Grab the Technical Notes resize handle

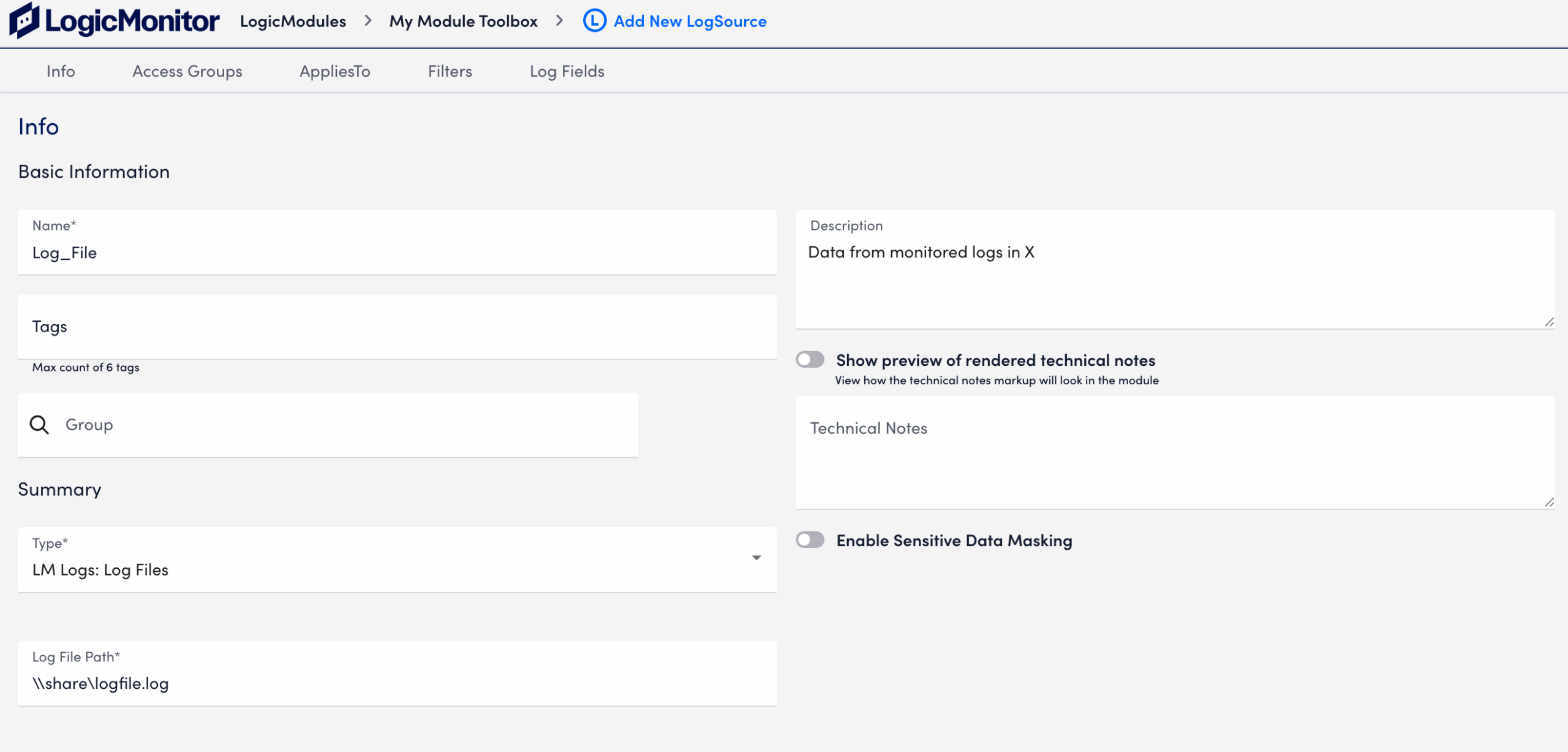(1549, 503)
